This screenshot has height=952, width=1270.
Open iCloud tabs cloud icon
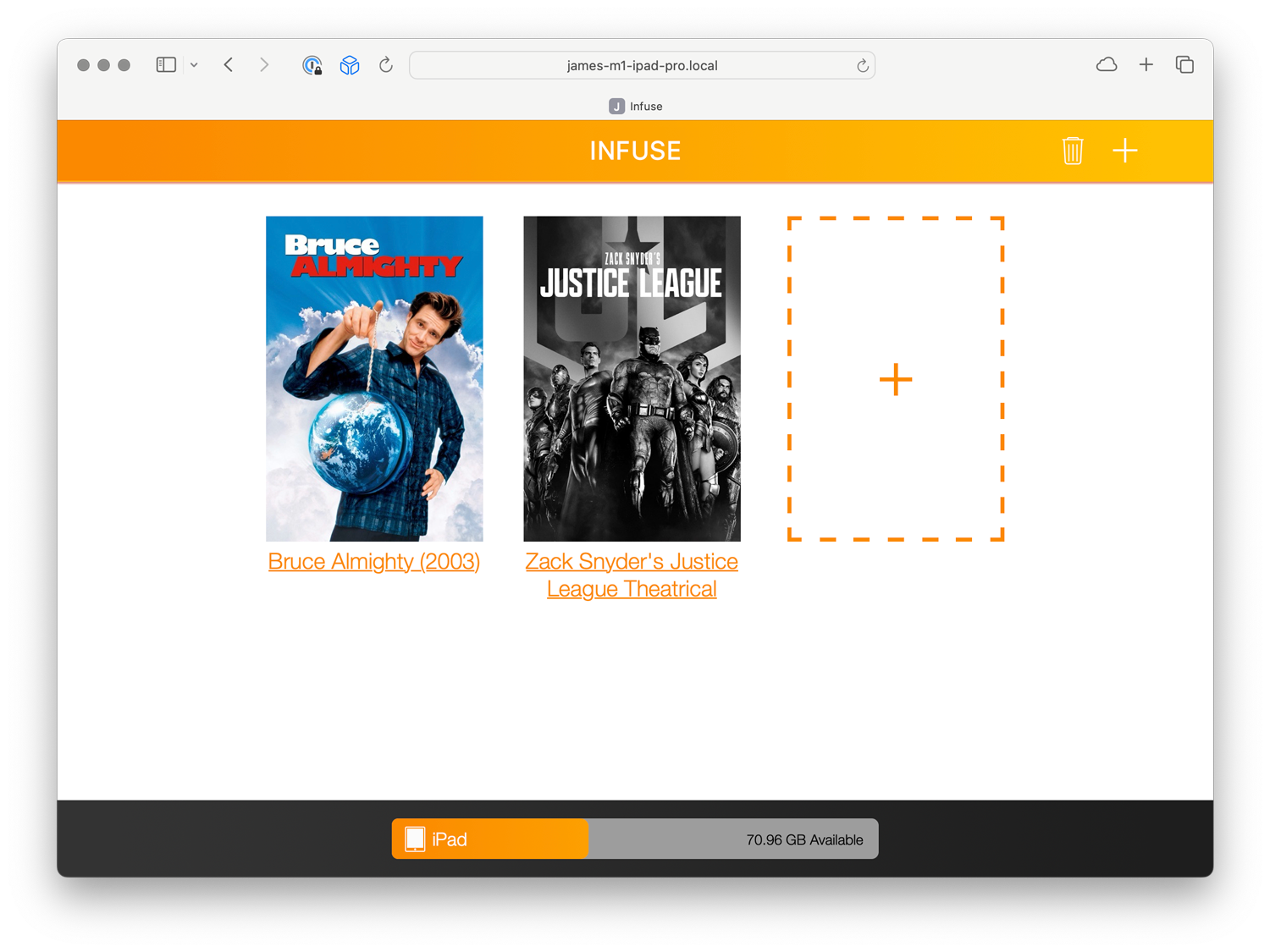click(1106, 65)
